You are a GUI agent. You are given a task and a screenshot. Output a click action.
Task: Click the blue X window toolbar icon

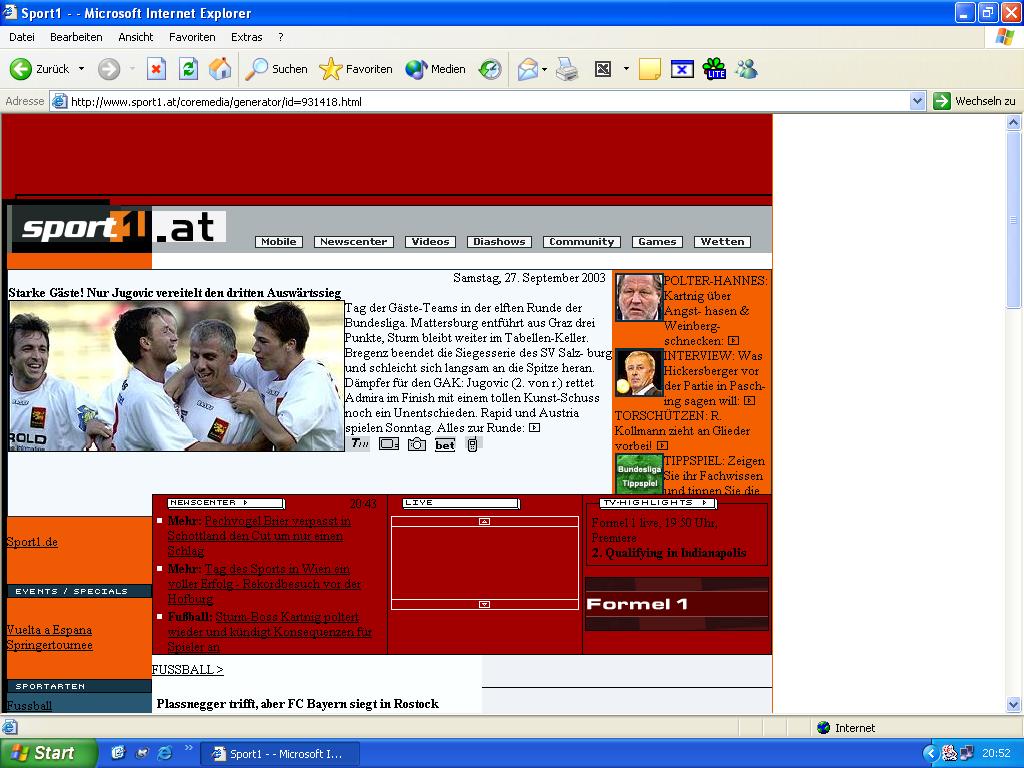click(x=682, y=69)
